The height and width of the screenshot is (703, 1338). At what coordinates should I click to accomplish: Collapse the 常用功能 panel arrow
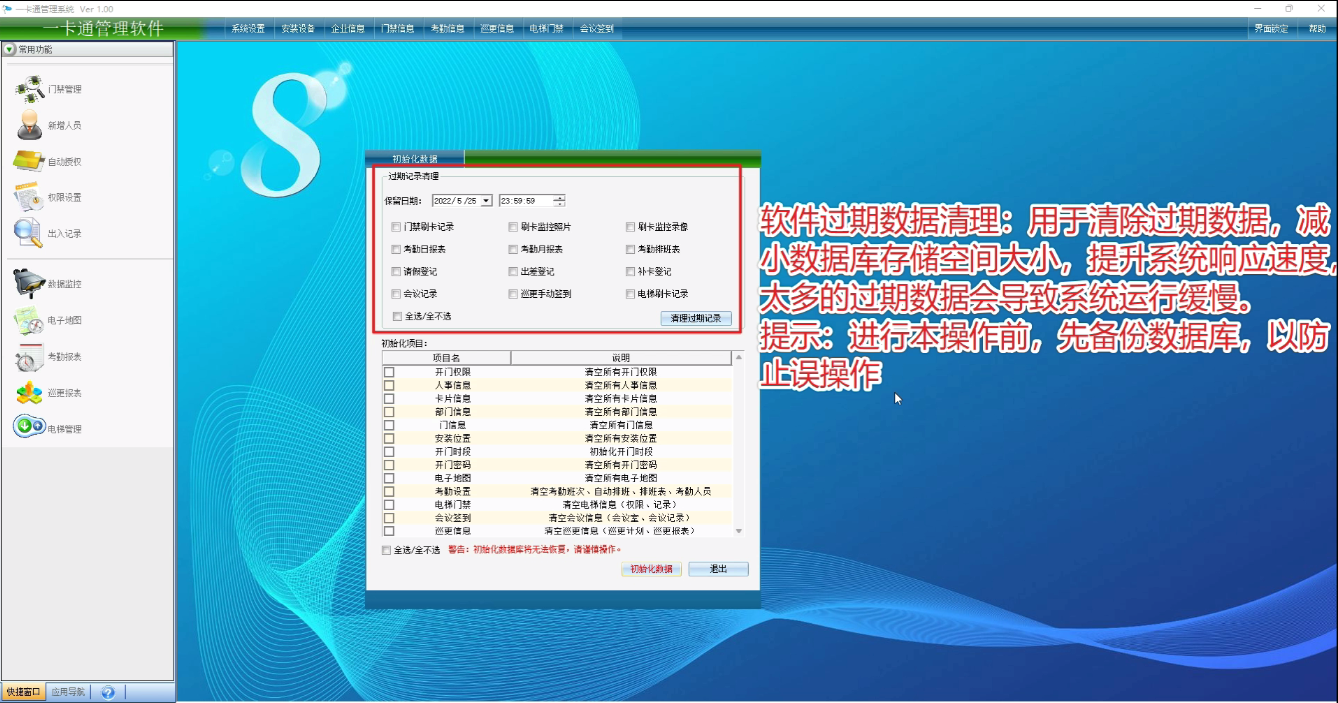coord(9,49)
